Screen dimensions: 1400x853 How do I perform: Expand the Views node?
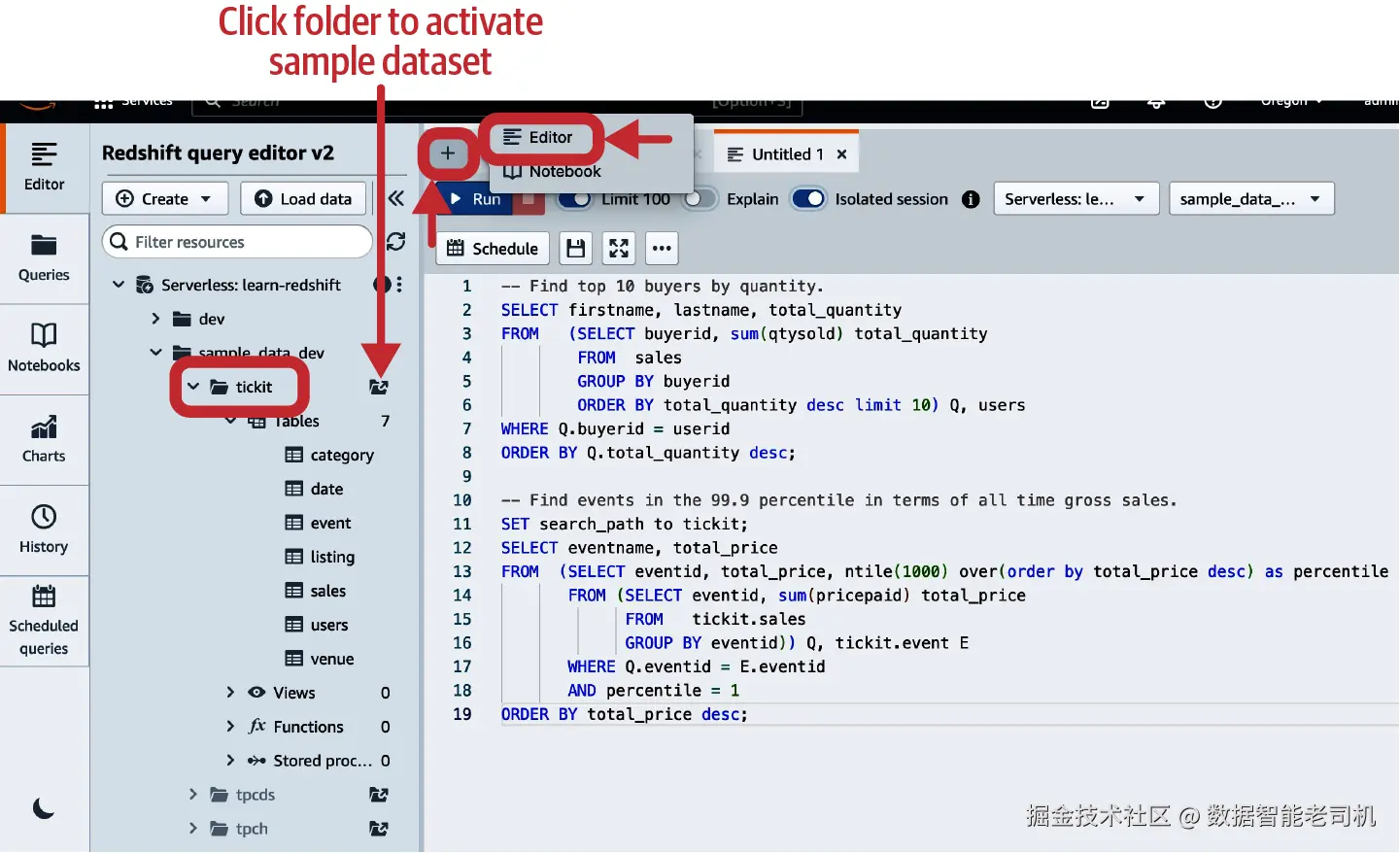(230, 693)
